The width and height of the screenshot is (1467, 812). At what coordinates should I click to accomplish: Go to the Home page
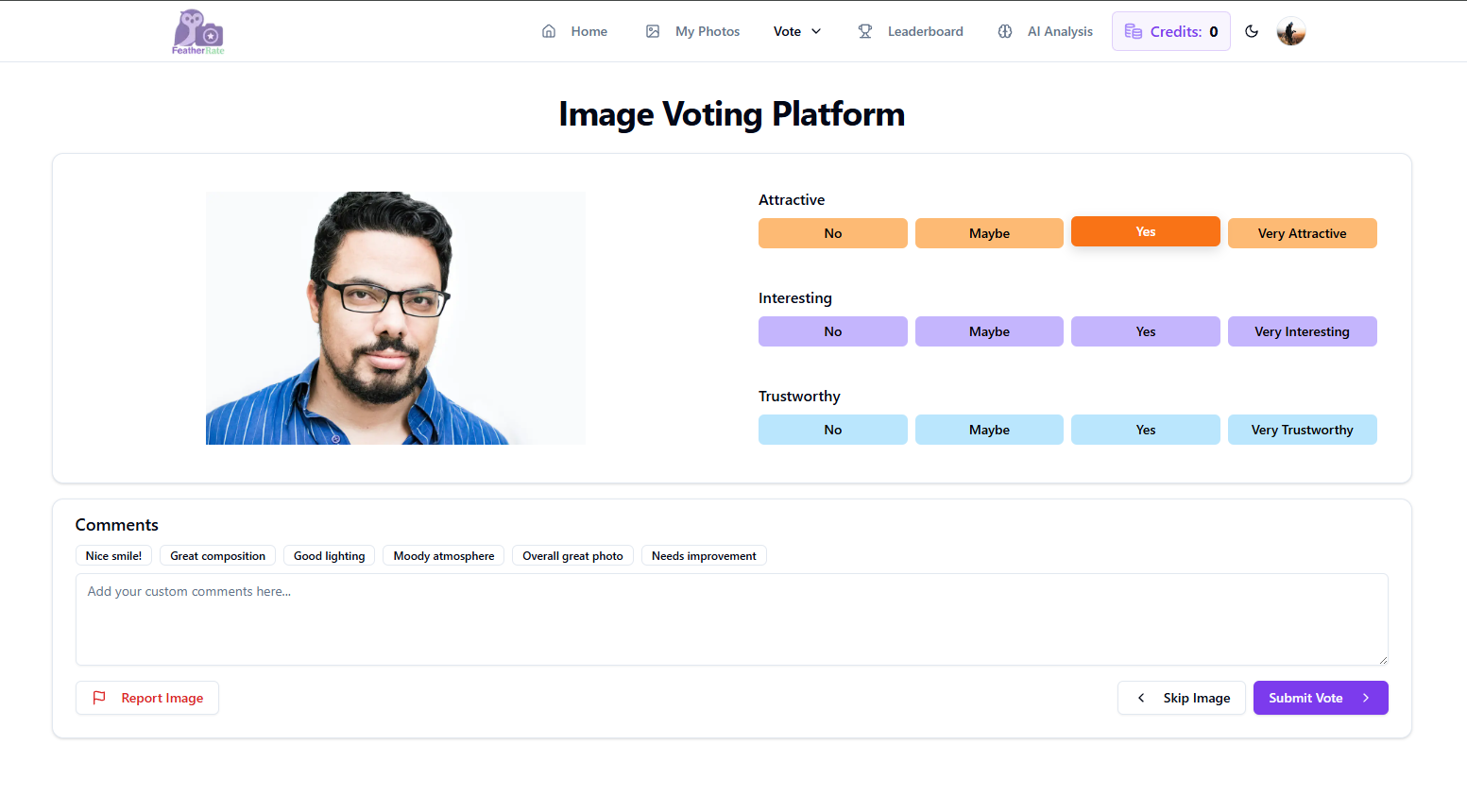[x=574, y=31]
